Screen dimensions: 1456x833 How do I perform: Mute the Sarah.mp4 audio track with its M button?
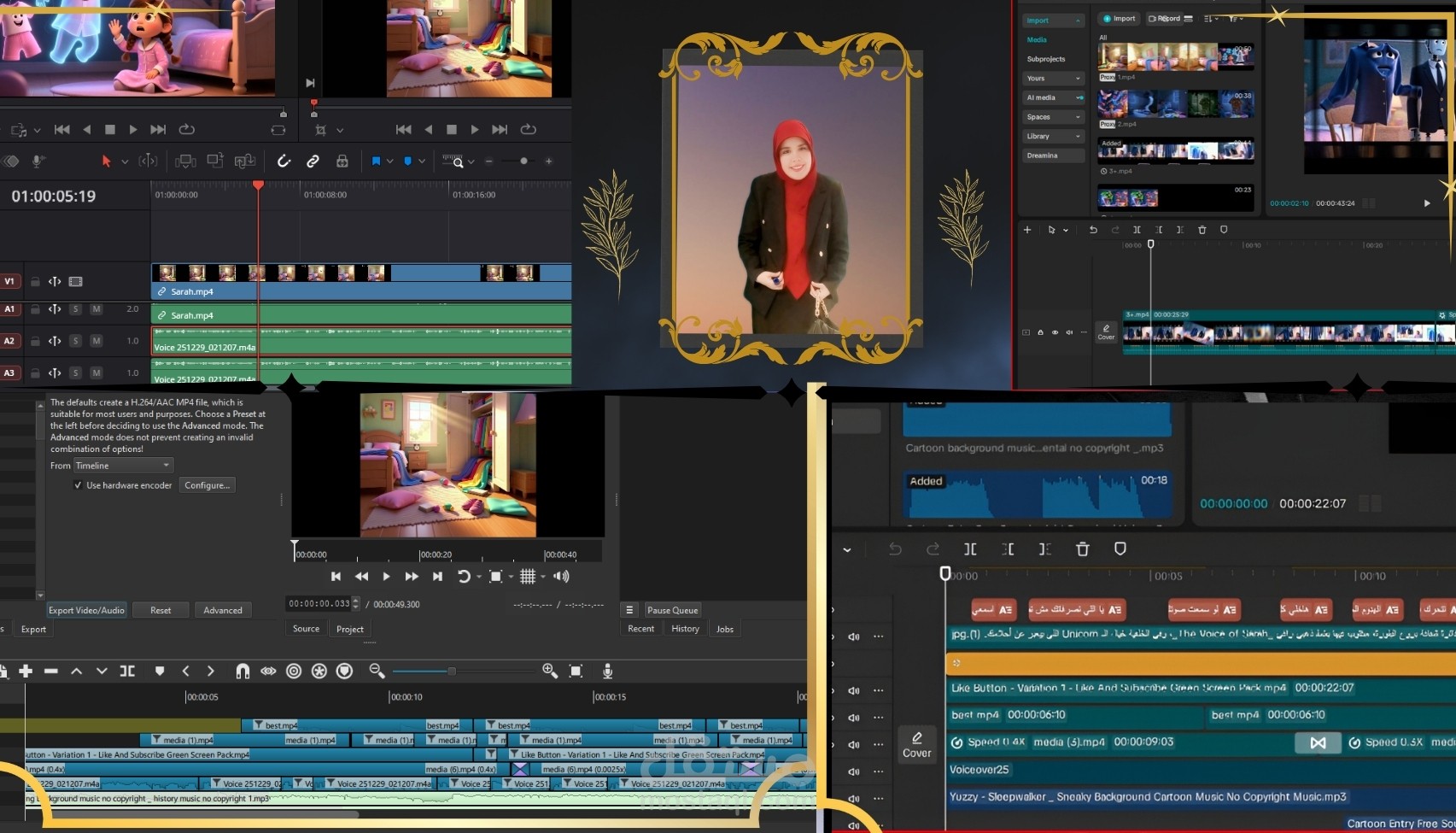click(97, 309)
